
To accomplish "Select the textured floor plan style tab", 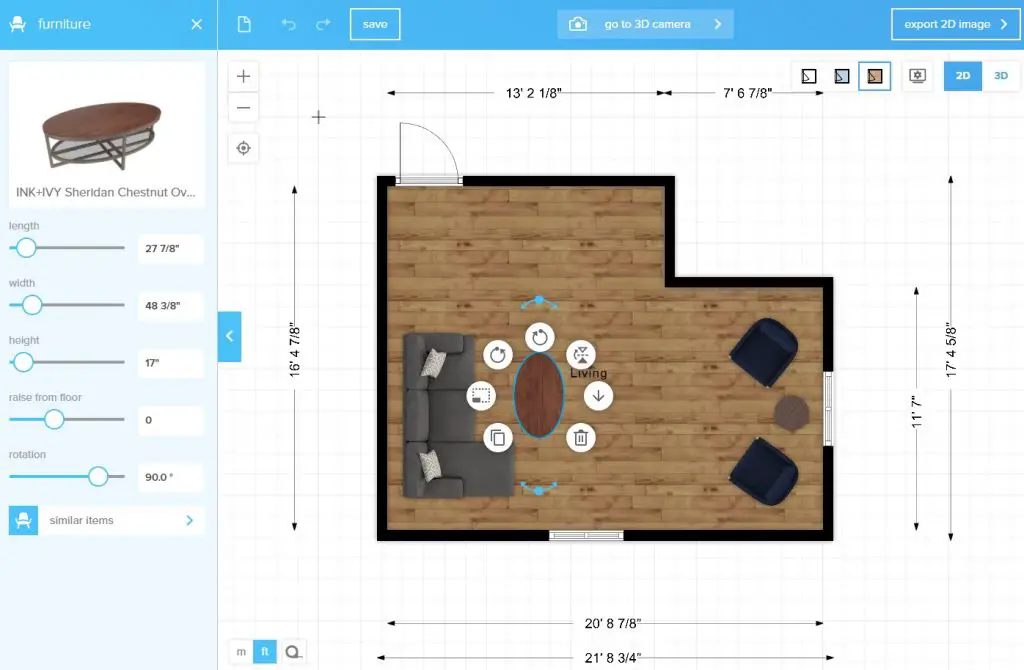I will [874, 75].
